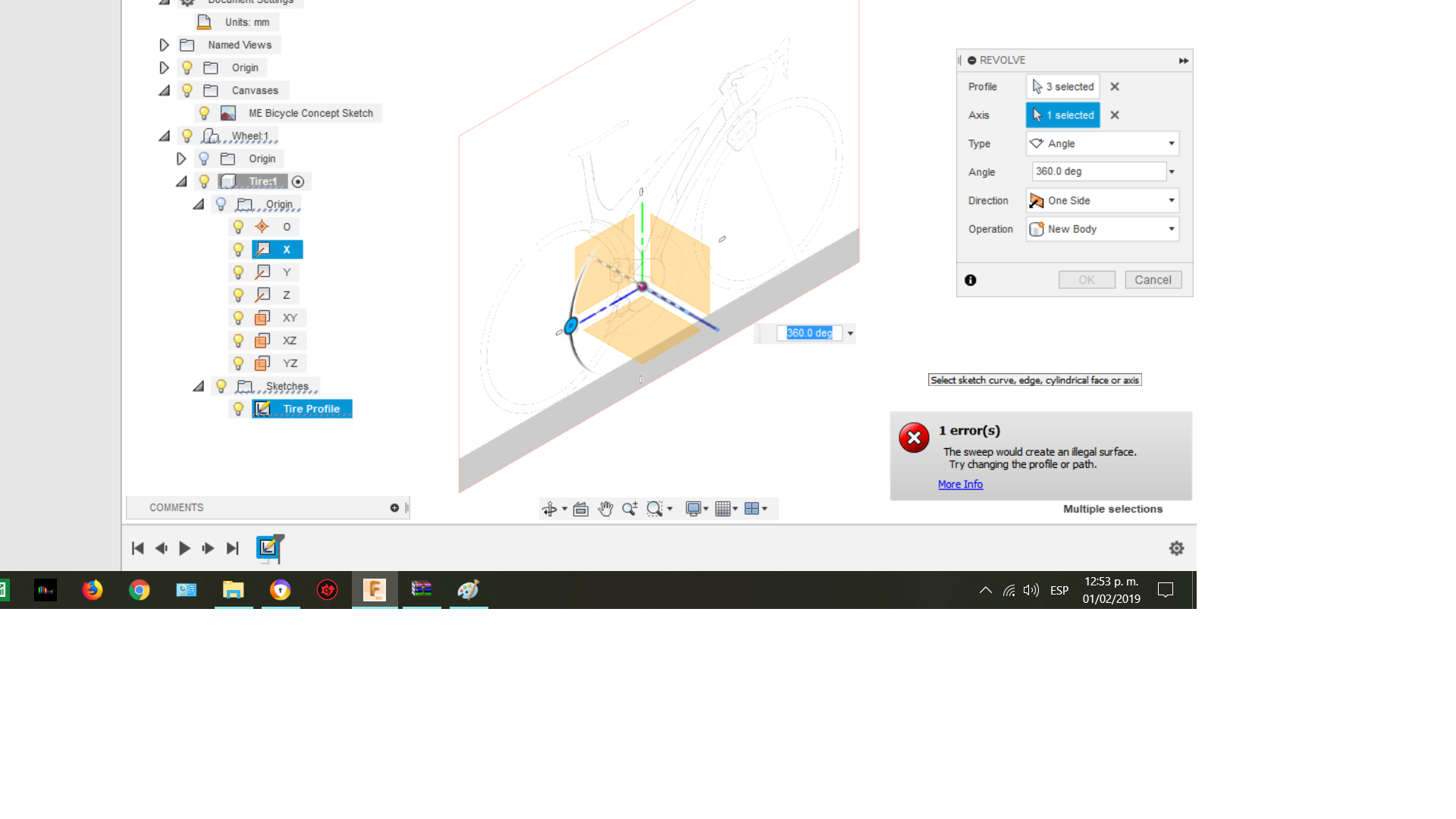Expand the COMMENTS panel
Viewport: 1456px width, 819px height.
pos(395,507)
